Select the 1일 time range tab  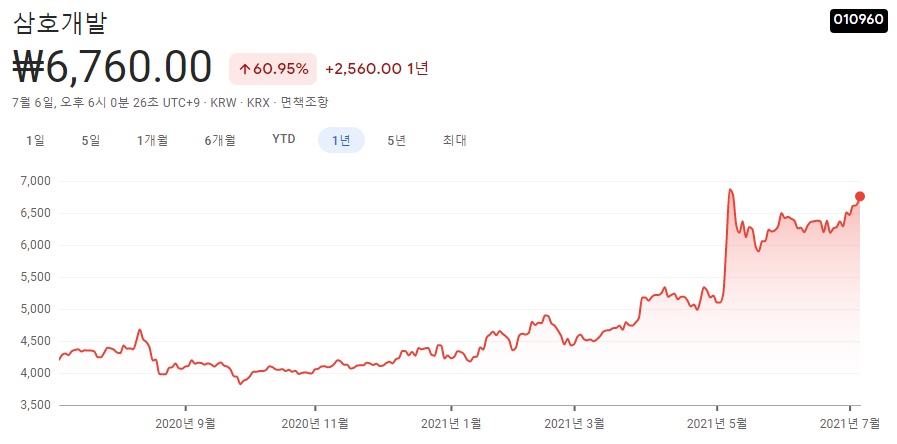click(x=35, y=140)
